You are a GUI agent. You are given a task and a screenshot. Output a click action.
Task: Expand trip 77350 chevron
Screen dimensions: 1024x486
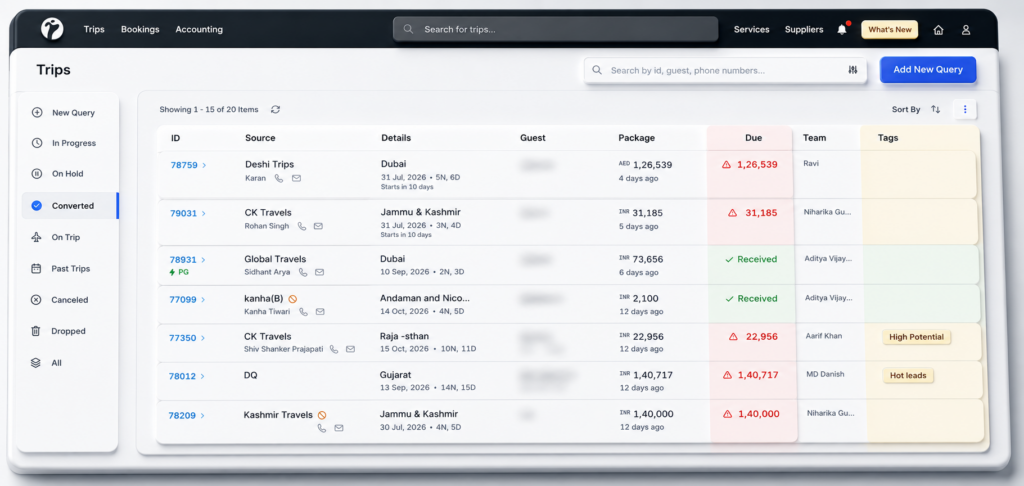[x=203, y=338]
